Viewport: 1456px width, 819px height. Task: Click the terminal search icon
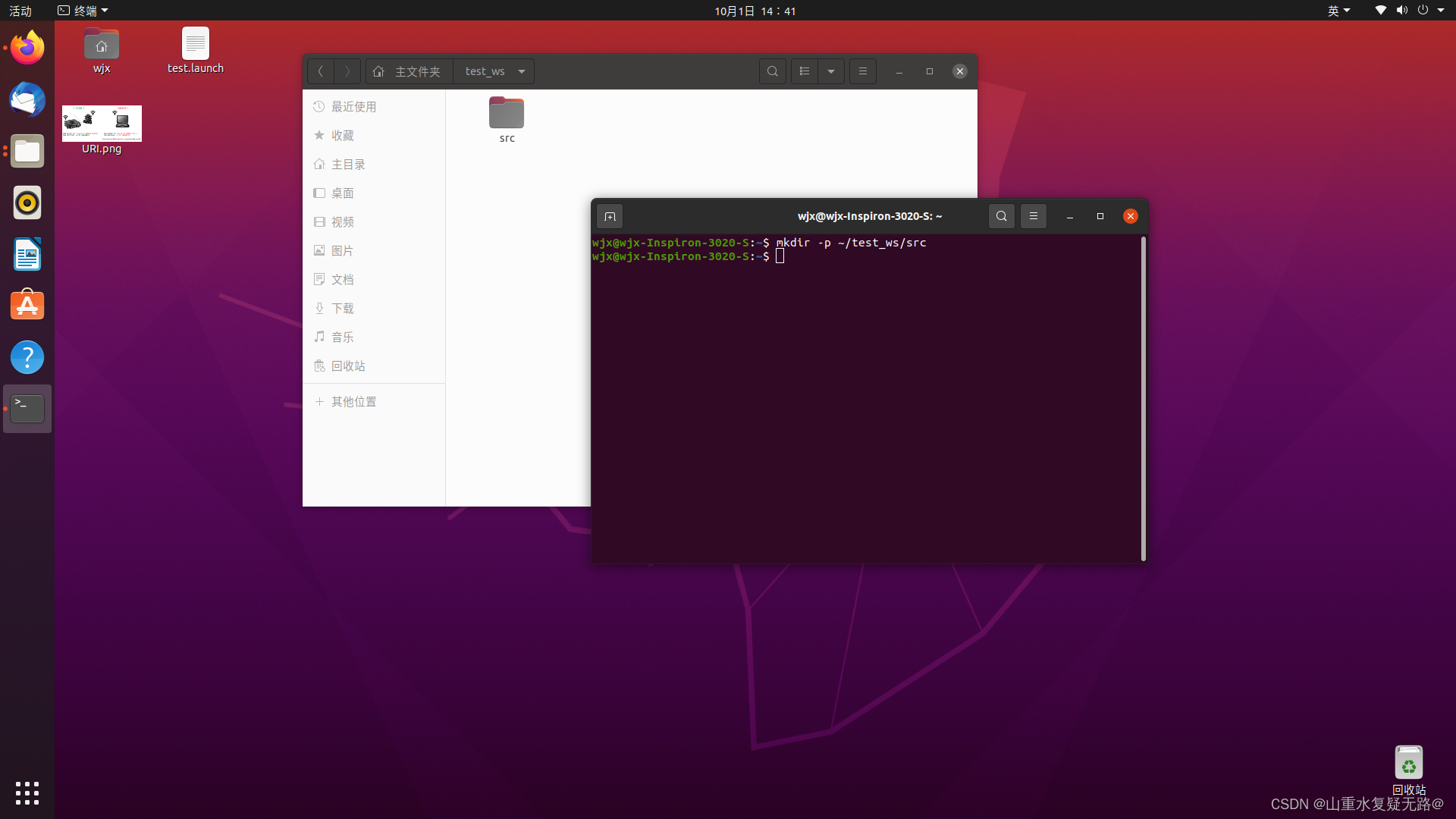point(1001,216)
